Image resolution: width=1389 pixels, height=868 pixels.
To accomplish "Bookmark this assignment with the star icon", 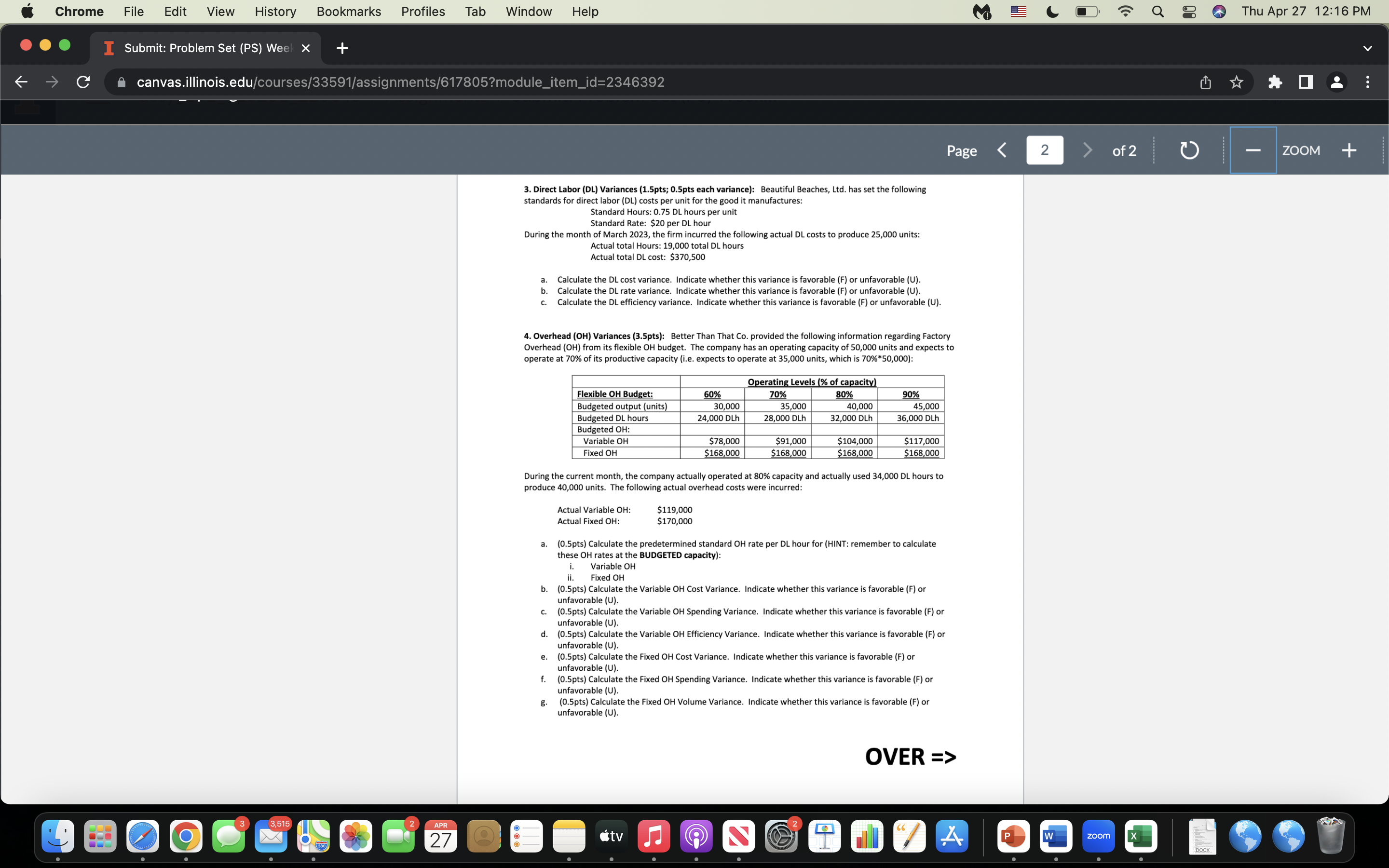I will [1235, 82].
